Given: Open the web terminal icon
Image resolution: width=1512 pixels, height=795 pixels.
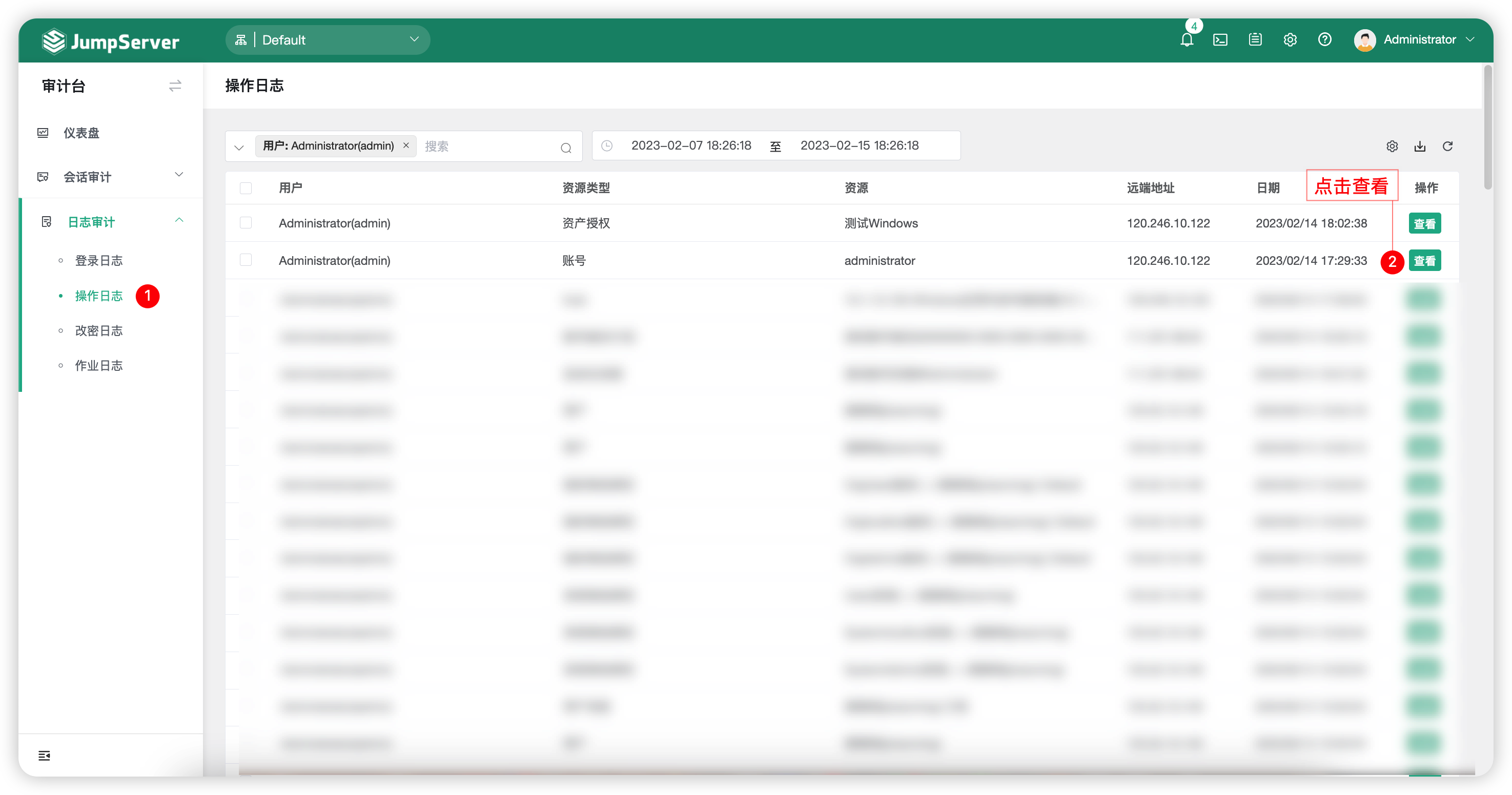Looking at the screenshot, I should pyautogui.click(x=1220, y=40).
